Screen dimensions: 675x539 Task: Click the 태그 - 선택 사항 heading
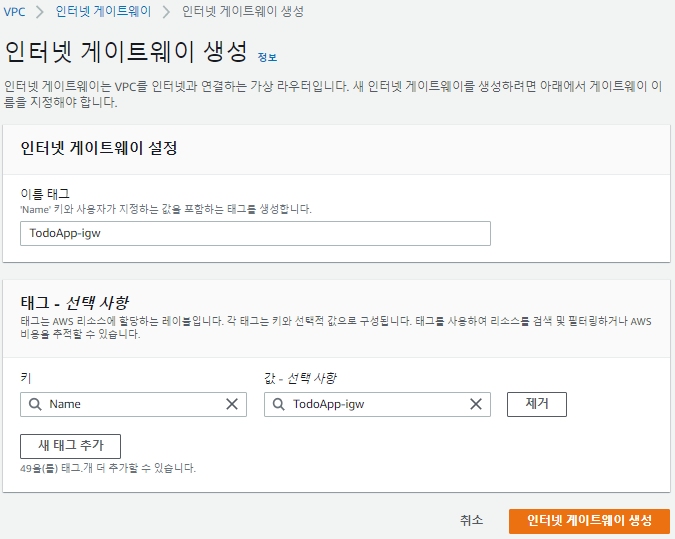75,303
